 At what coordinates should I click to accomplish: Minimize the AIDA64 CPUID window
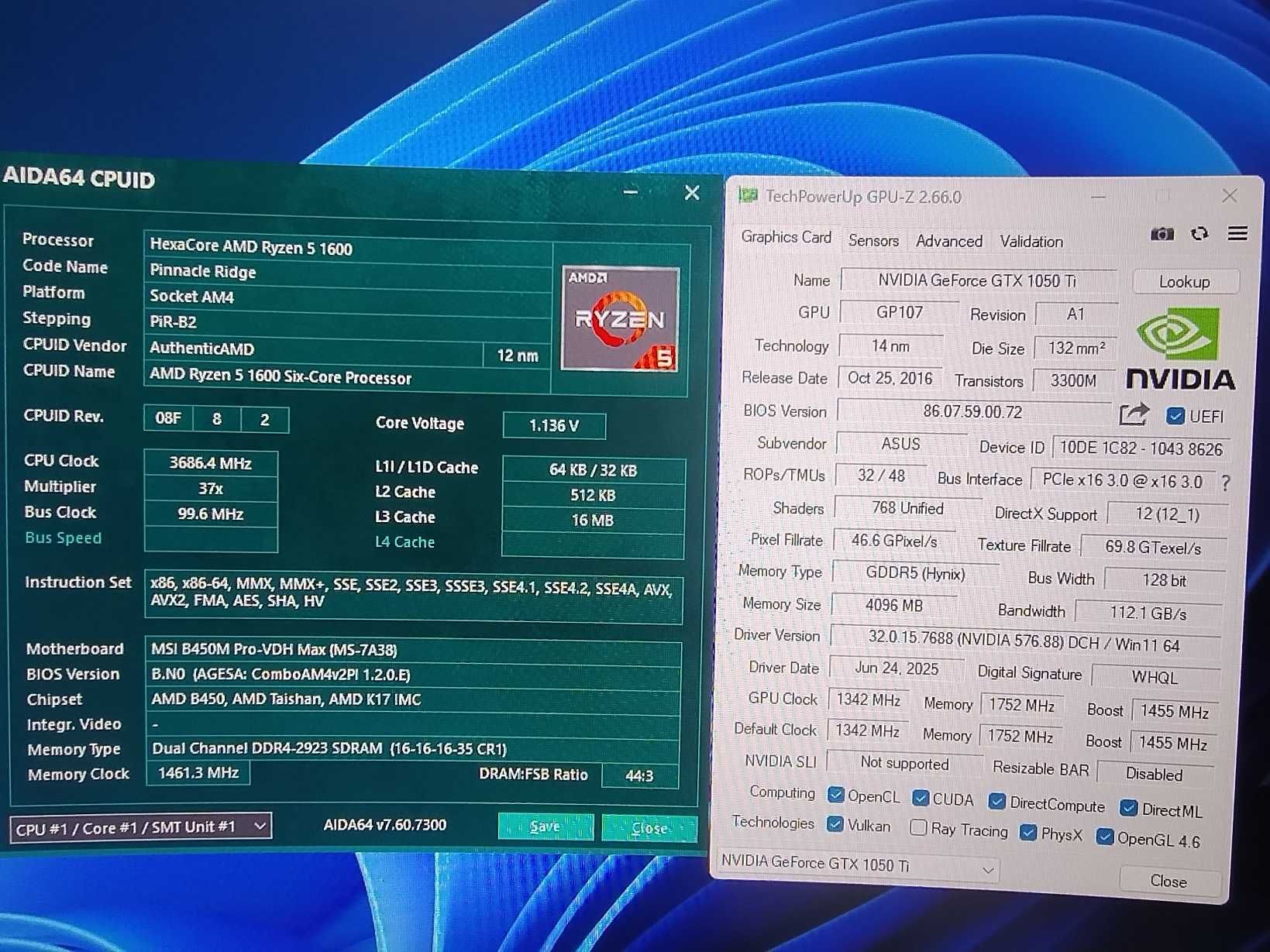[631, 192]
